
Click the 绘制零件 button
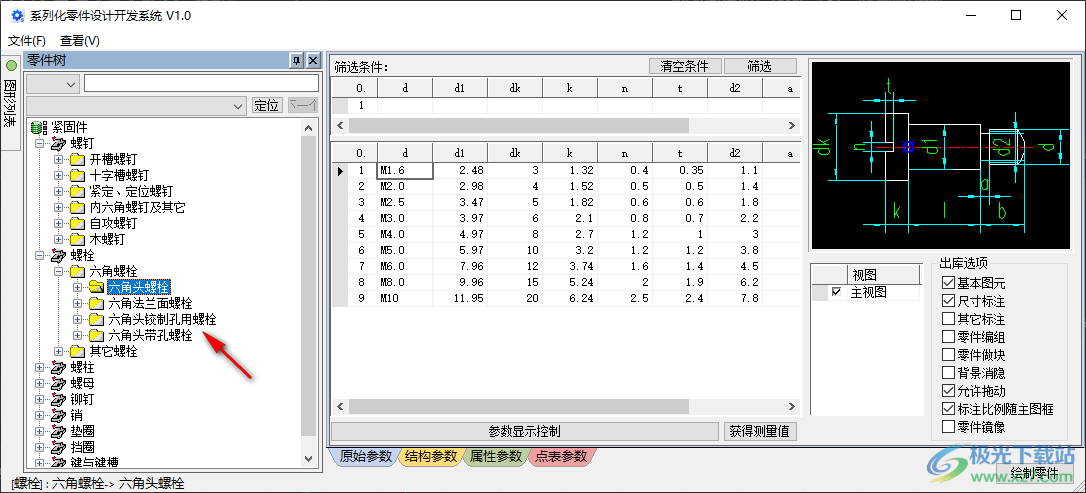pos(1034,474)
